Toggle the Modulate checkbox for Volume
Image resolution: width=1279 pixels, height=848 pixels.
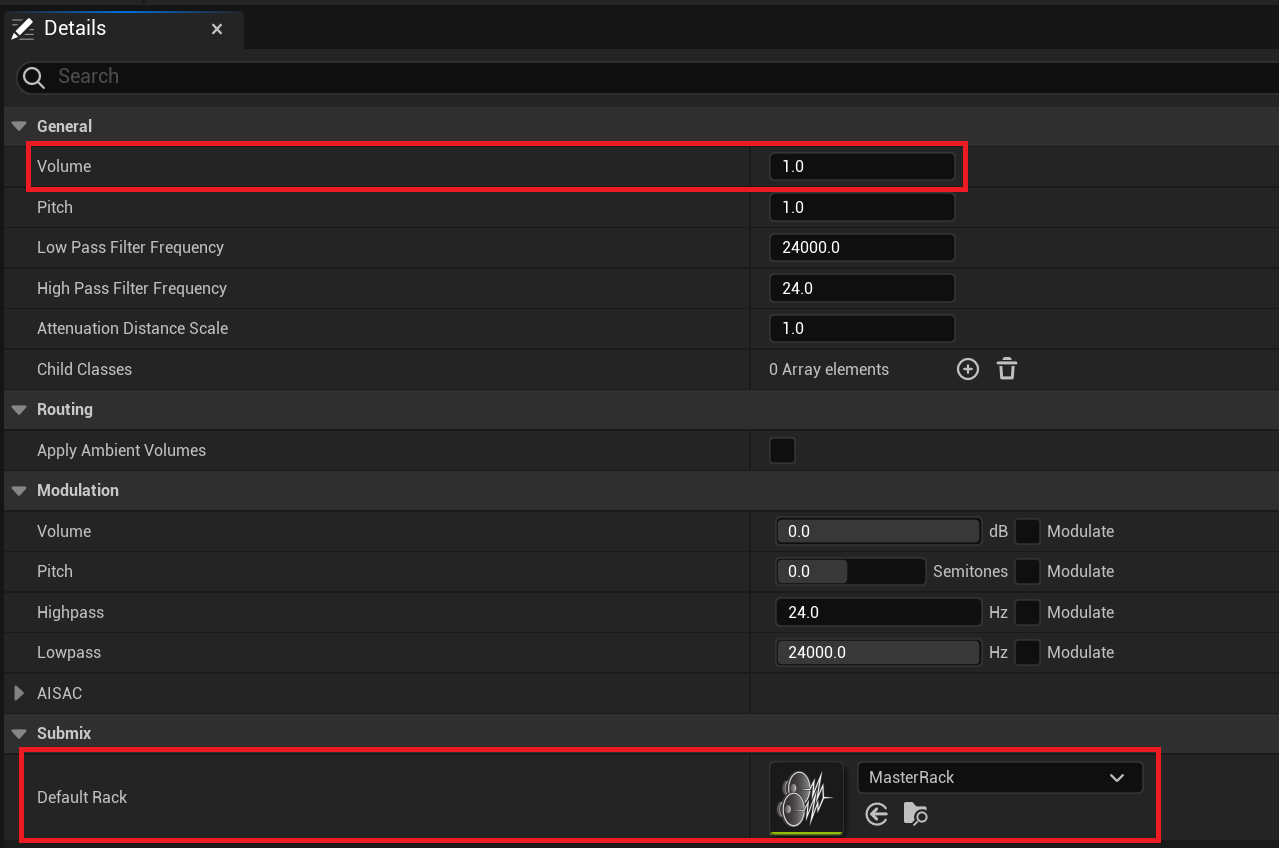tap(1027, 531)
